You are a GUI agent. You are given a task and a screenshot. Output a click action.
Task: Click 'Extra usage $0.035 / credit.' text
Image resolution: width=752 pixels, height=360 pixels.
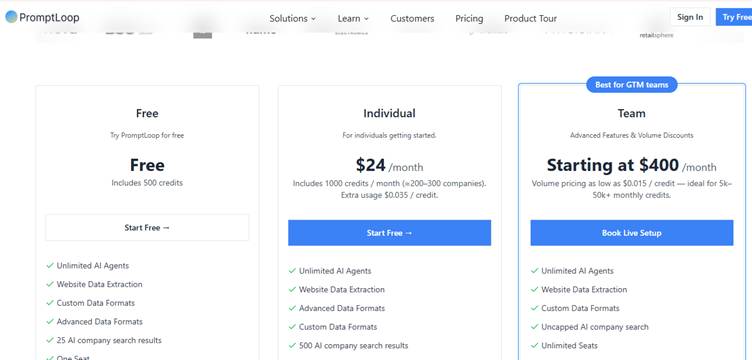click(x=389, y=196)
